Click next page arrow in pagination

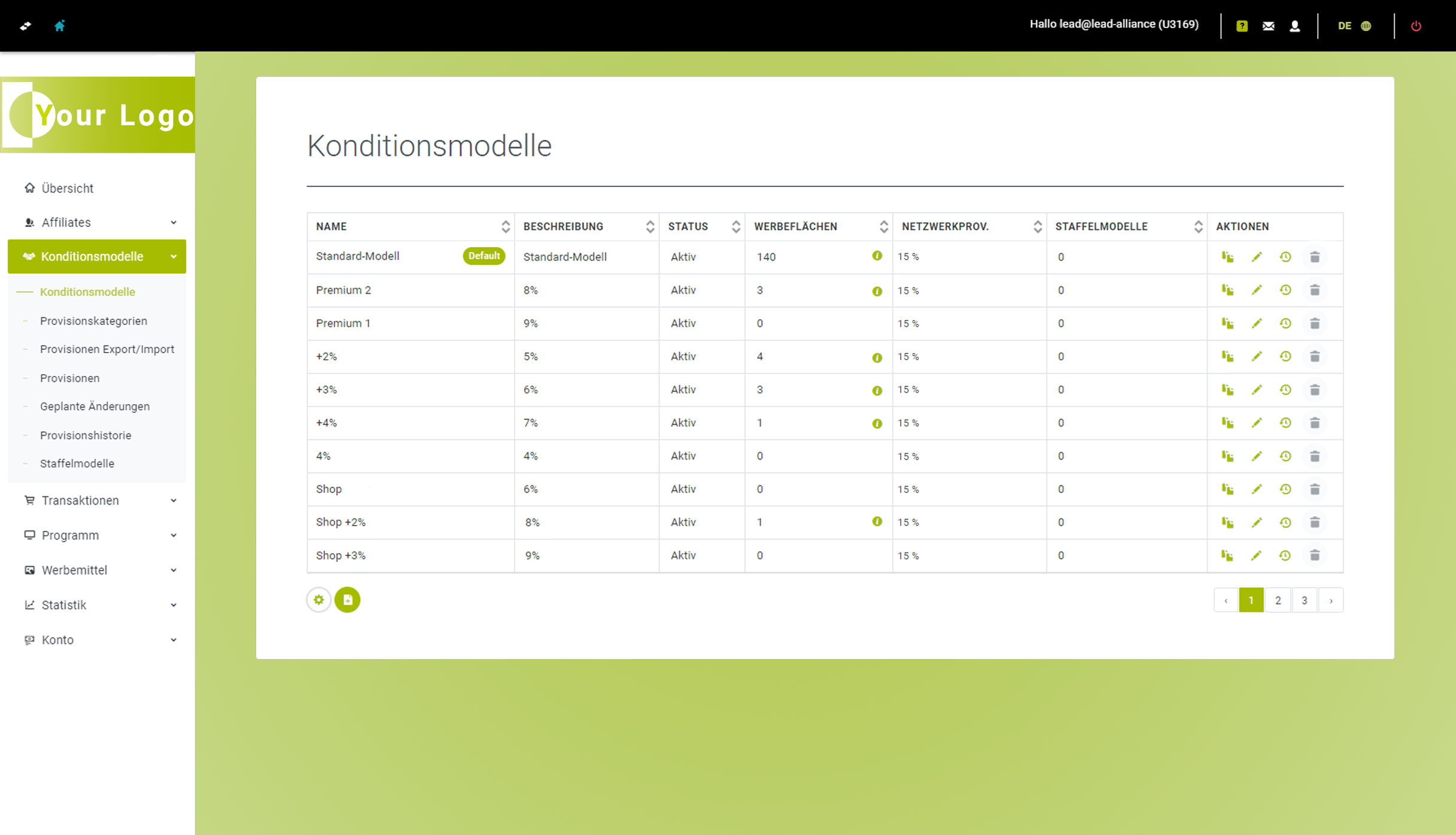[x=1331, y=600]
